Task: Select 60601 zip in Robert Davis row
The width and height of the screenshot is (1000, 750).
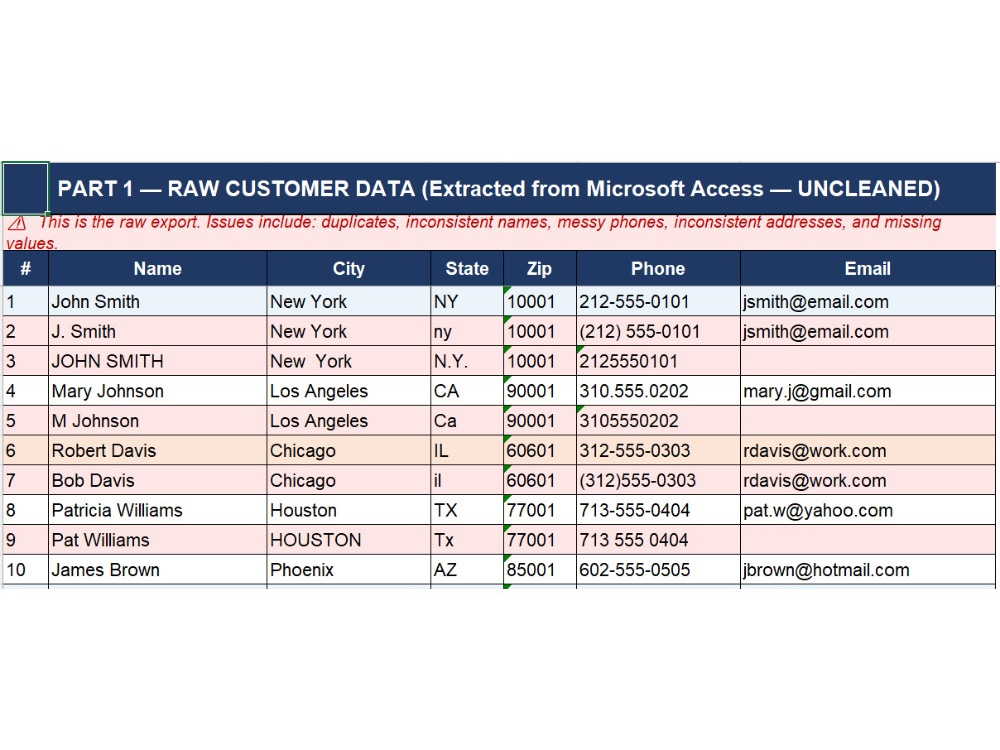Action: pos(540,450)
